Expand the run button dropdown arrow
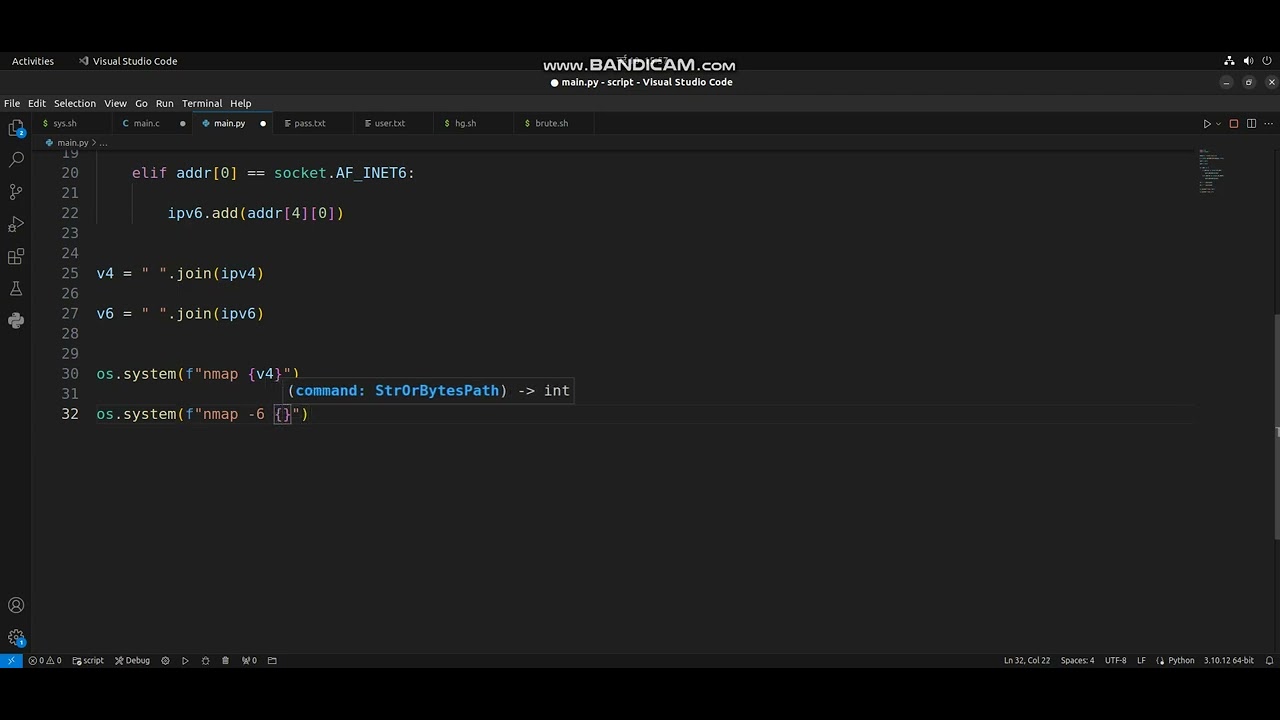 (1218, 124)
